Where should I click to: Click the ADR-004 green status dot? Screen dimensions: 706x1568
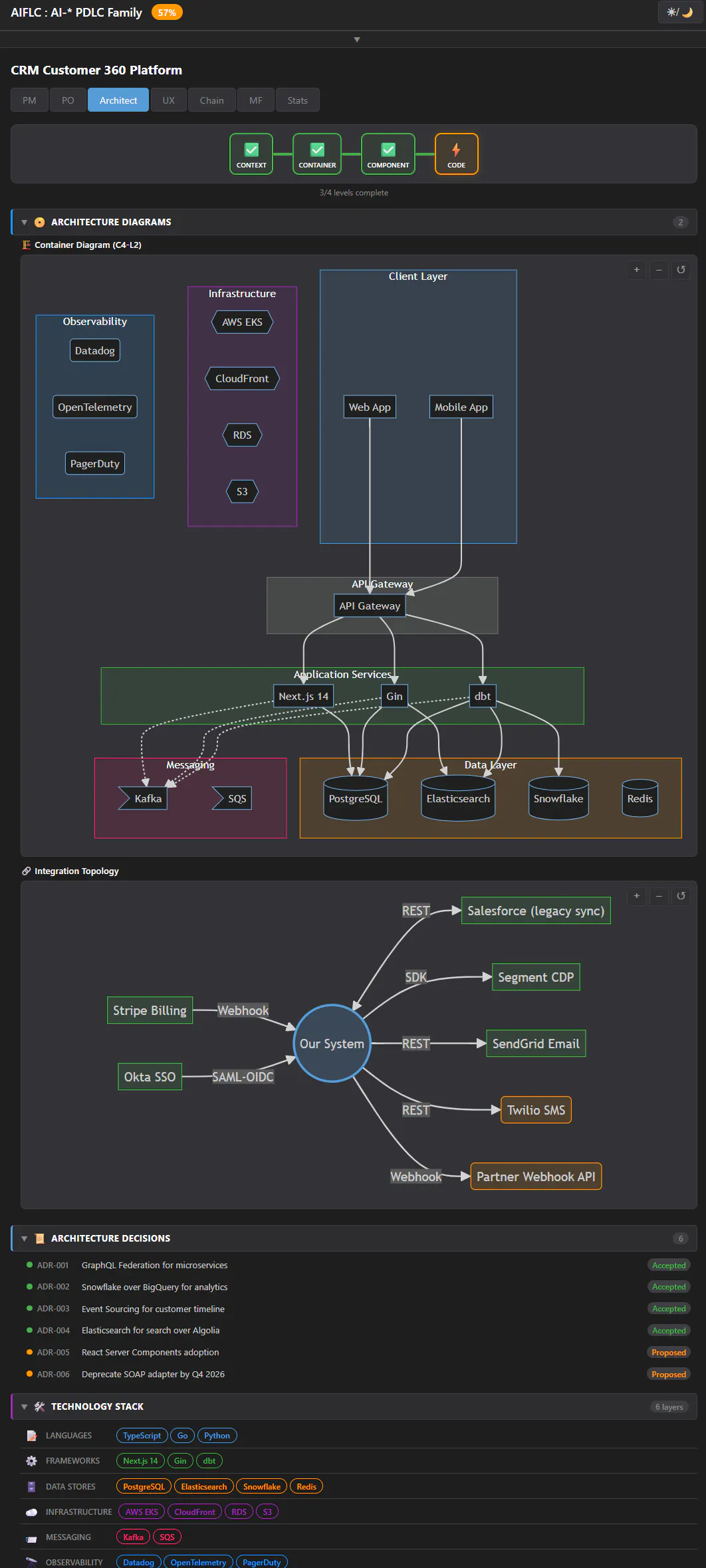29,1330
